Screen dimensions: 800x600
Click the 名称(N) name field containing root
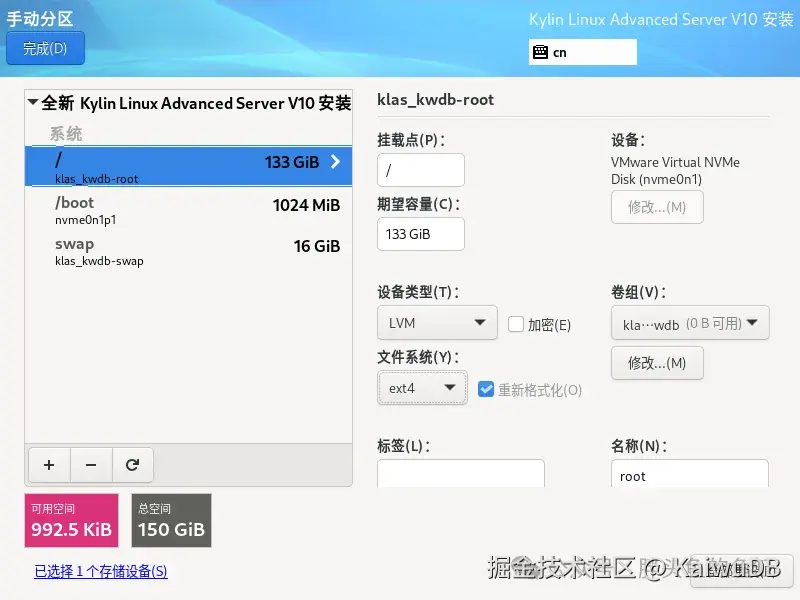pyautogui.click(x=690, y=473)
